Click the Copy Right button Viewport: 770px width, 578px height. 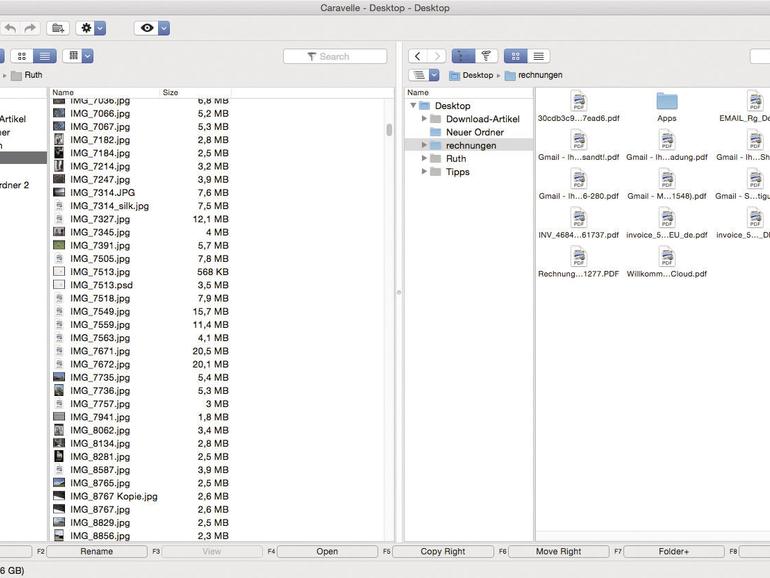[443, 551]
